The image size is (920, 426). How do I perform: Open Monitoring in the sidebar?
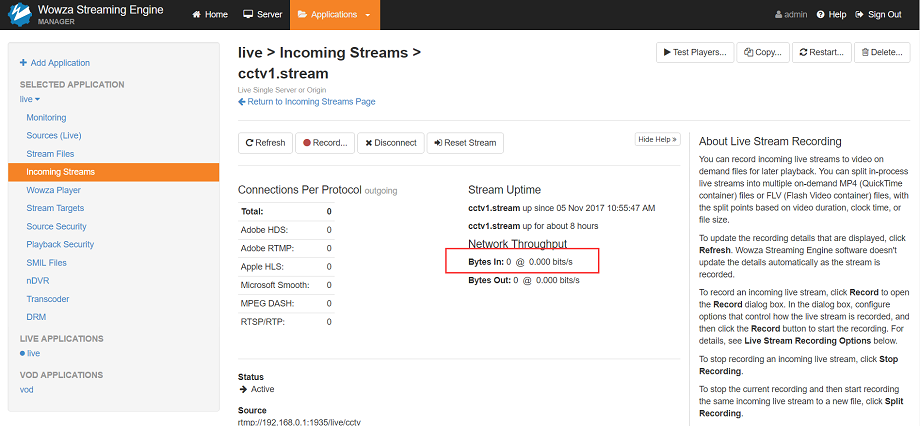pos(46,117)
